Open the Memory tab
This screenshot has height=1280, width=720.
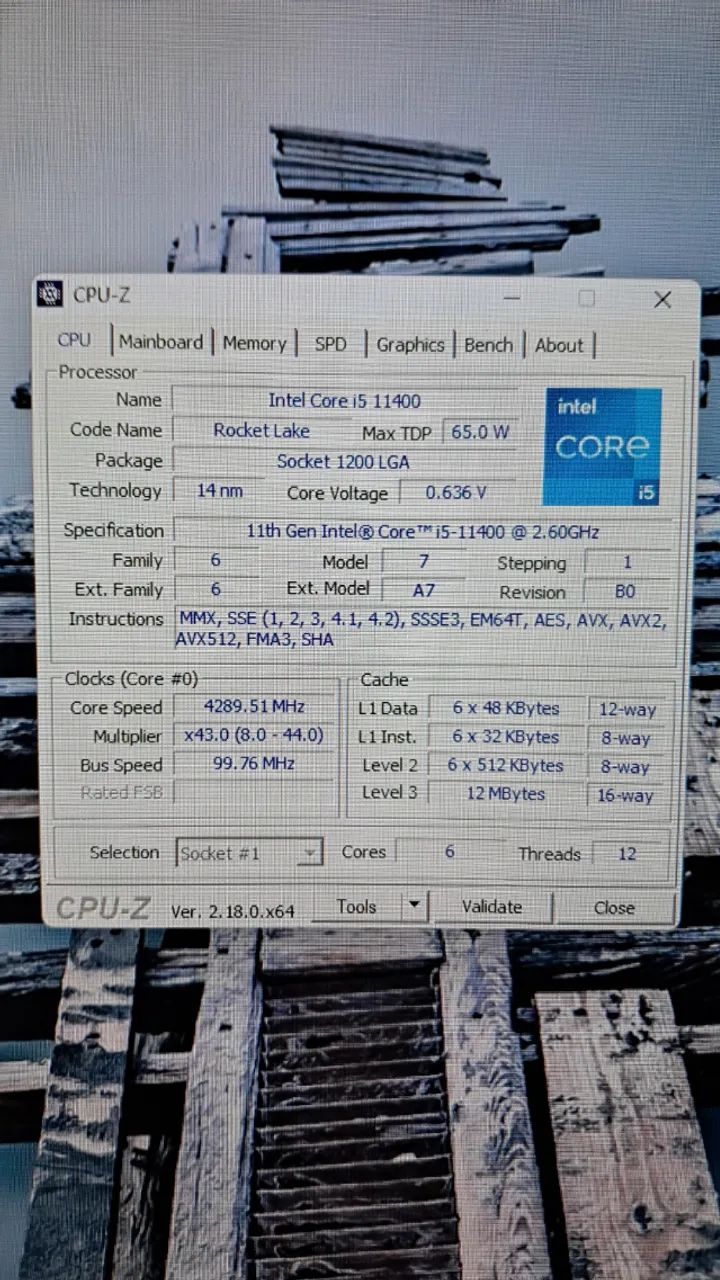click(x=254, y=343)
